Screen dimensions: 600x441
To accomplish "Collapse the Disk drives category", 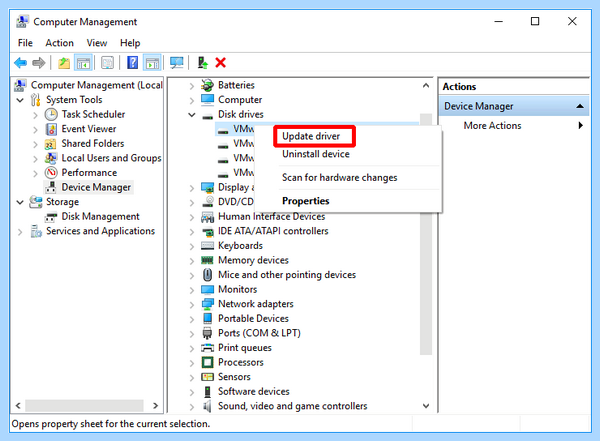I will [192, 114].
